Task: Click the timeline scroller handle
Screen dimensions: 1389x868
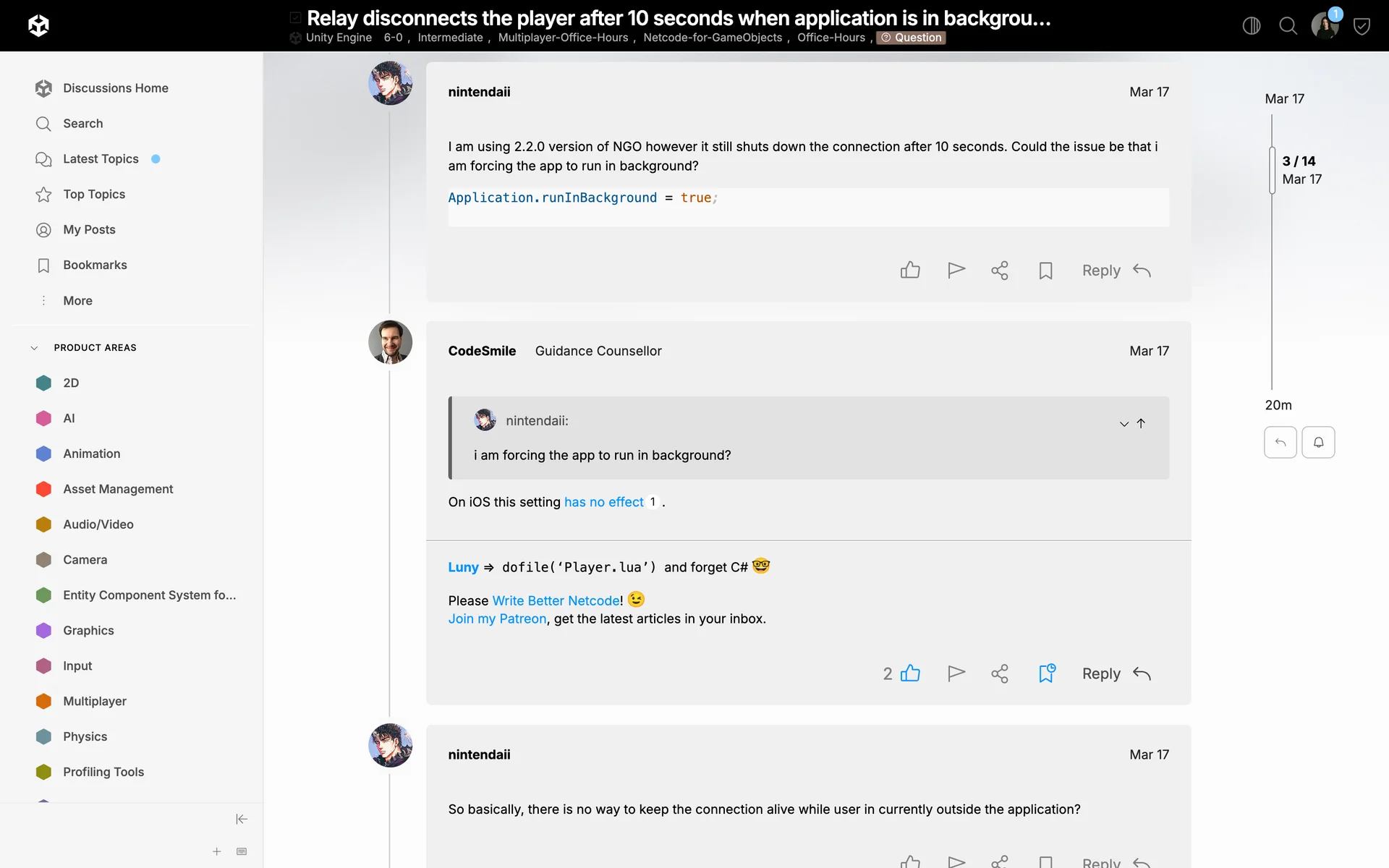Action: pos(1272,171)
